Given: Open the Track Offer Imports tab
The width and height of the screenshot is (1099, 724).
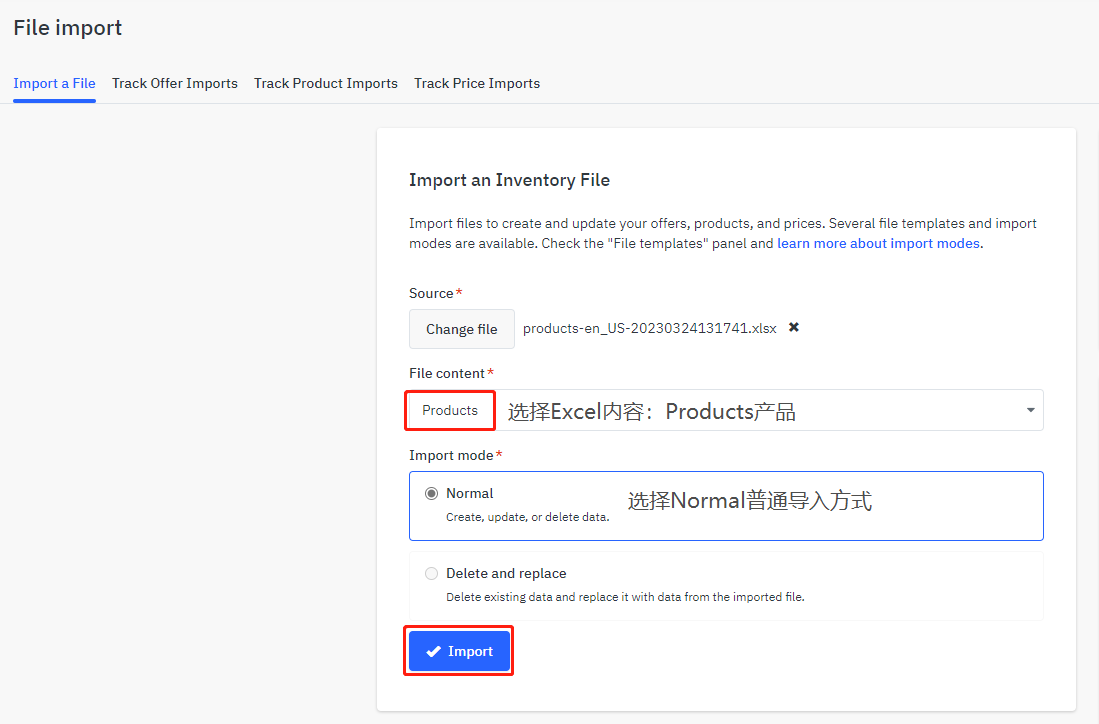Looking at the screenshot, I should point(175,83).
